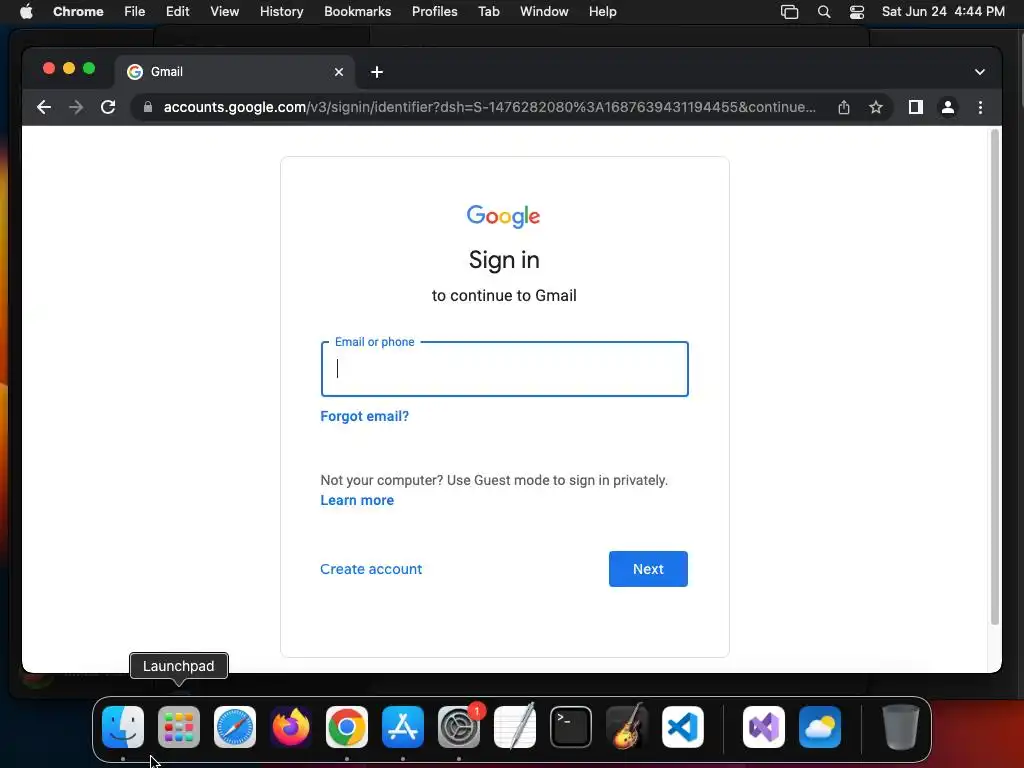Click the Google logo on the sign-in card
Screen dimensions: 1024x768
(504, 216)
